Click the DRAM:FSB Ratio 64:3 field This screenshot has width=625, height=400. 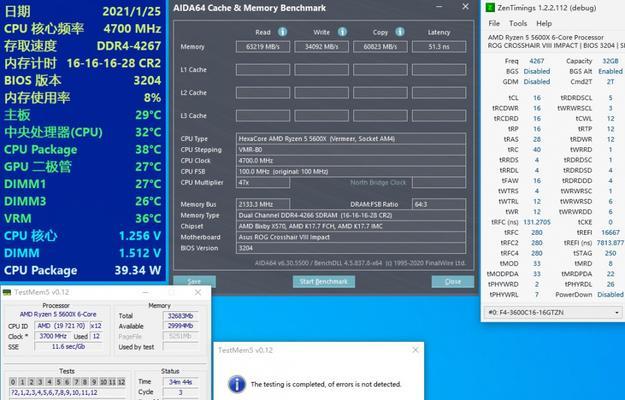tap(439, 204)
